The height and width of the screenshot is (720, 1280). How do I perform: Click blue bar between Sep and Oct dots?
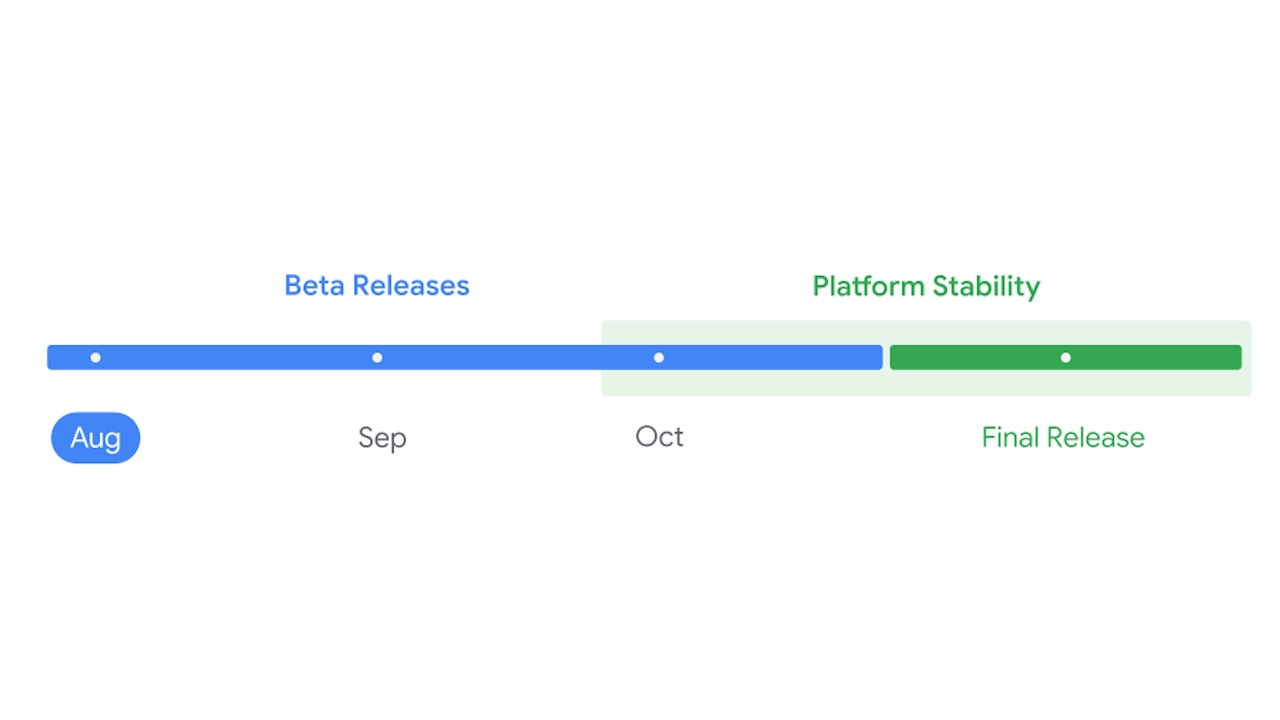tap(518, 357)
